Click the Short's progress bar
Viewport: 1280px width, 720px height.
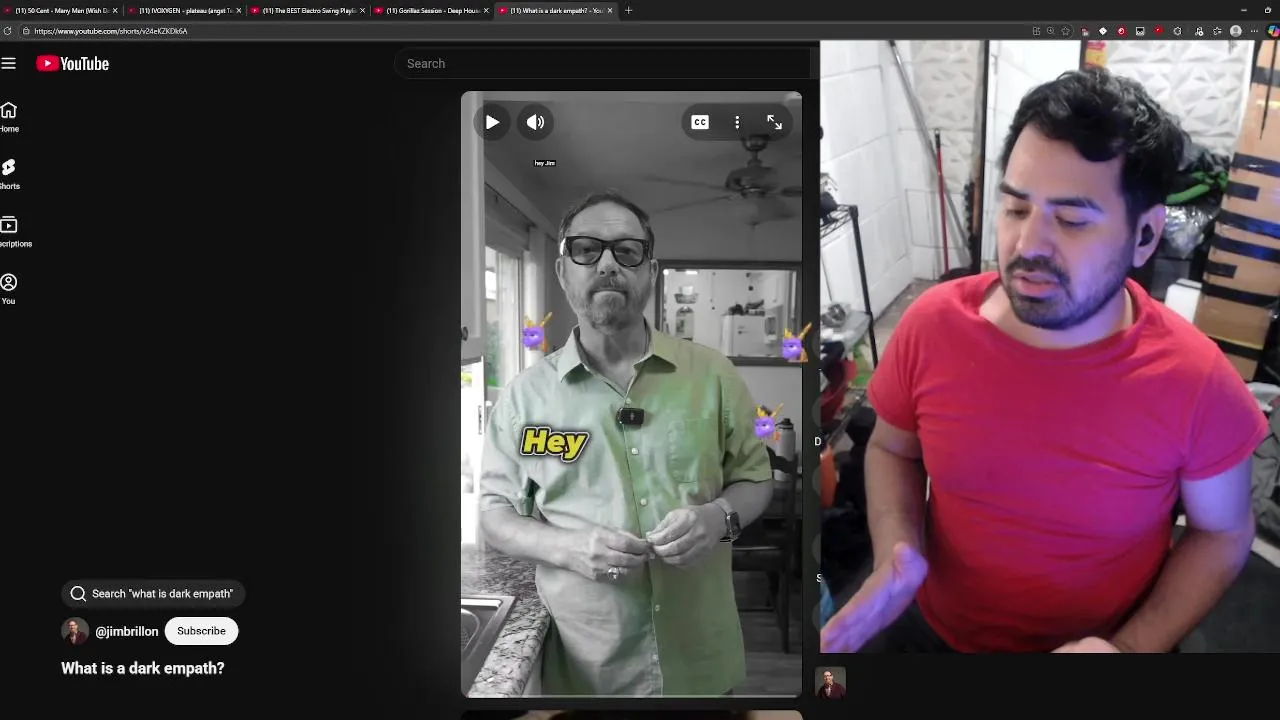tap(631, 694)
